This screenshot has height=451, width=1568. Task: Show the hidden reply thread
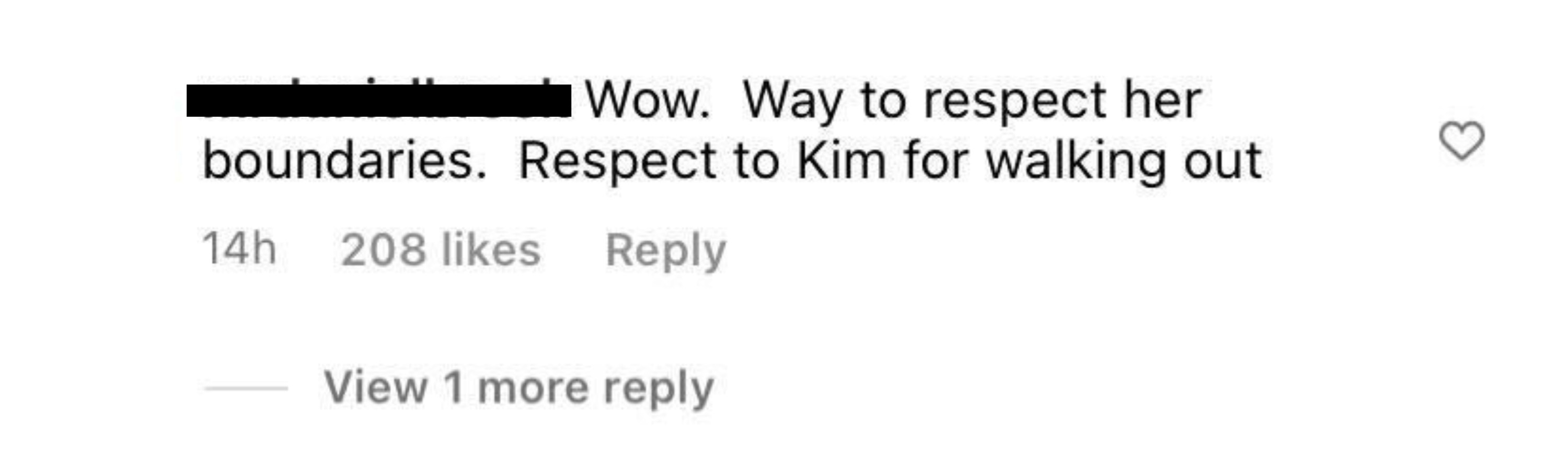[519, 388]
